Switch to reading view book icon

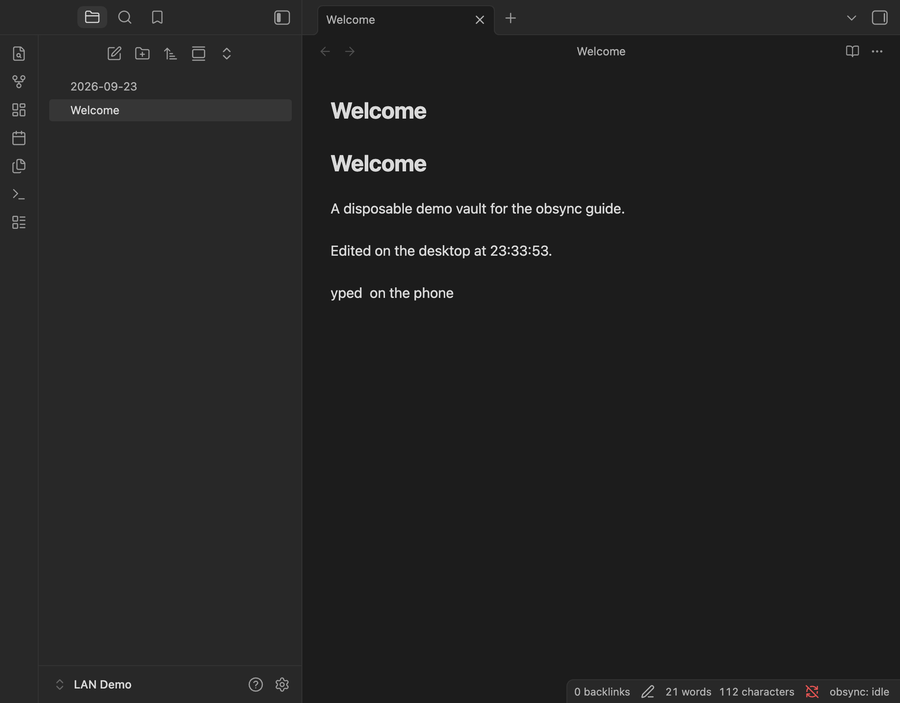(x=852, y=51)
